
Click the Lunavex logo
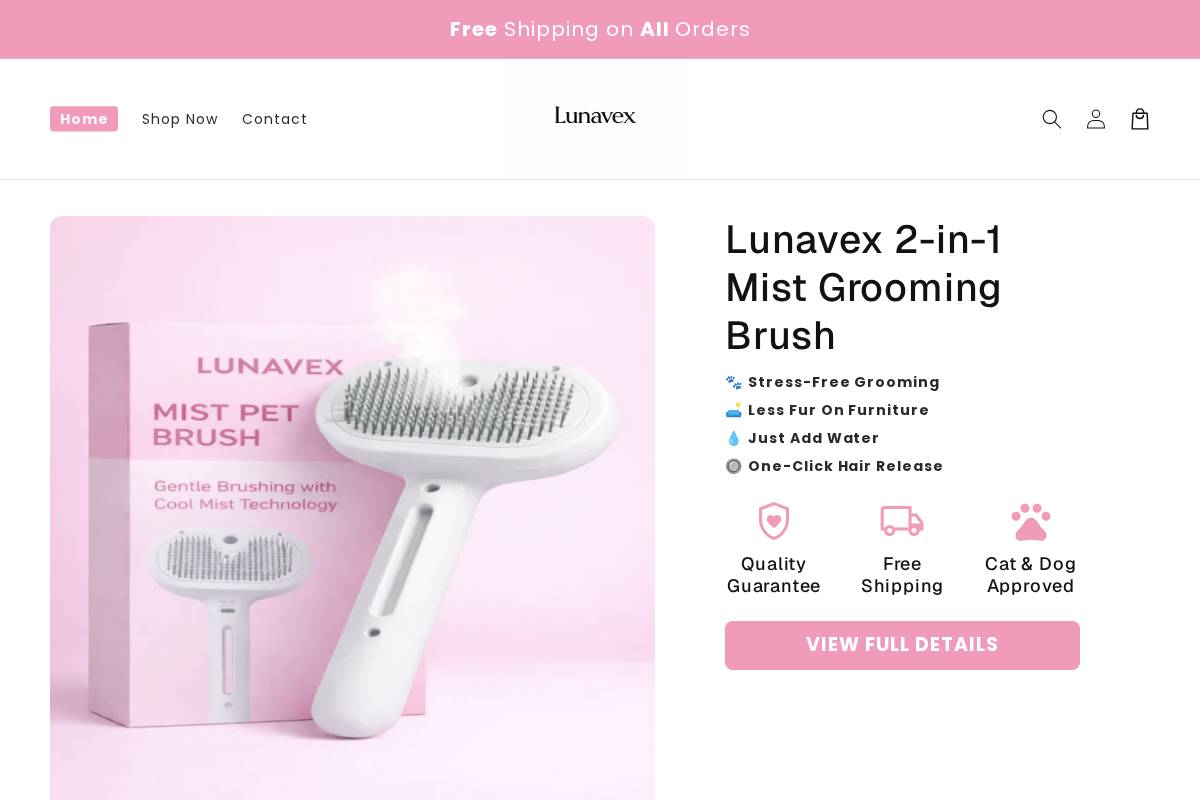point(595,116)
